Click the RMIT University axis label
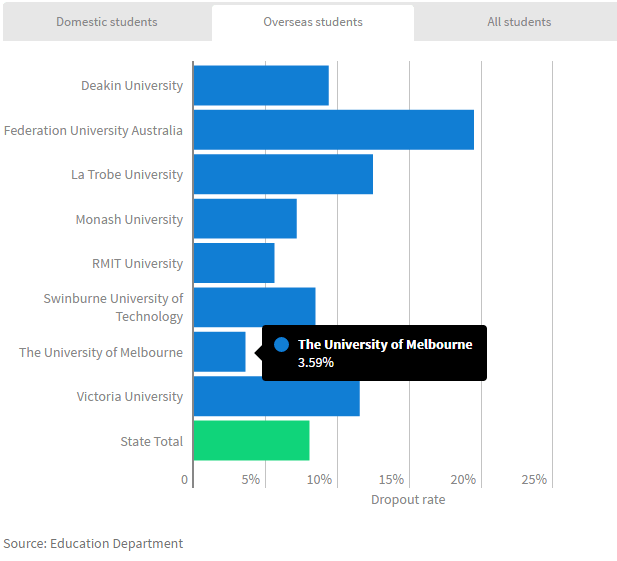The image size is (617, 561). click(x=137, y=264)
